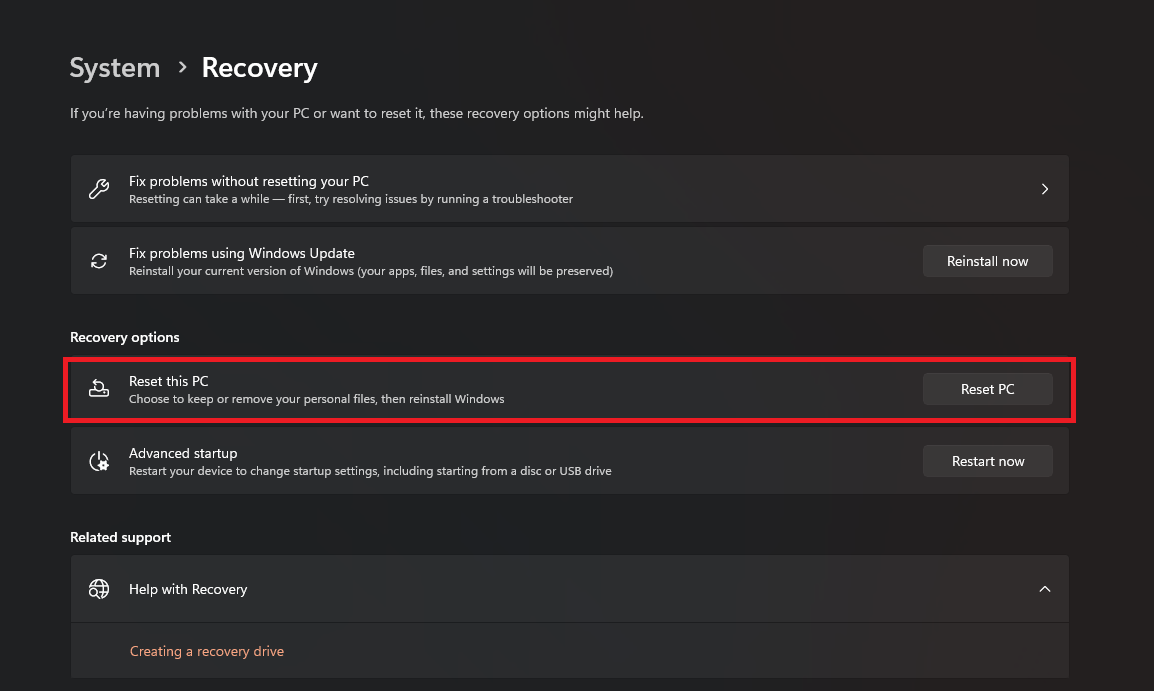
Task: Click the 'Related support' section heading
Action: coord(120,537)
